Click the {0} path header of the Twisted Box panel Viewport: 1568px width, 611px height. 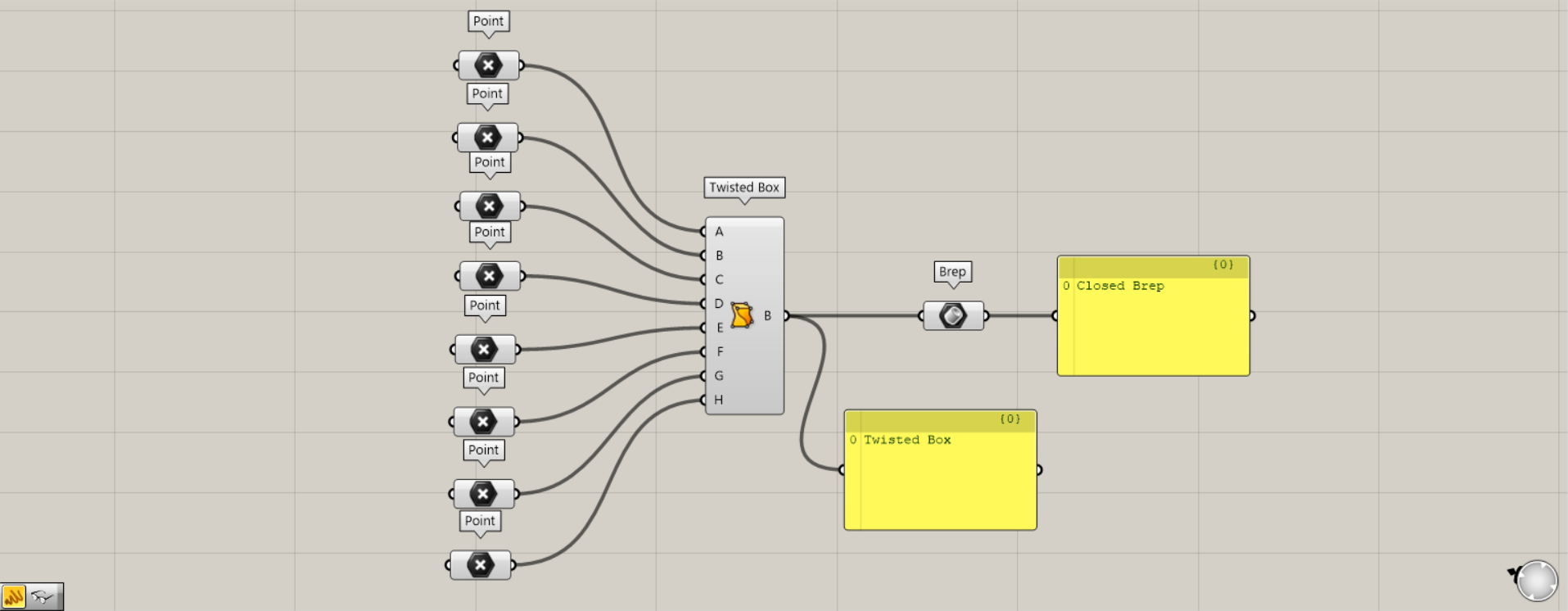1010,419
